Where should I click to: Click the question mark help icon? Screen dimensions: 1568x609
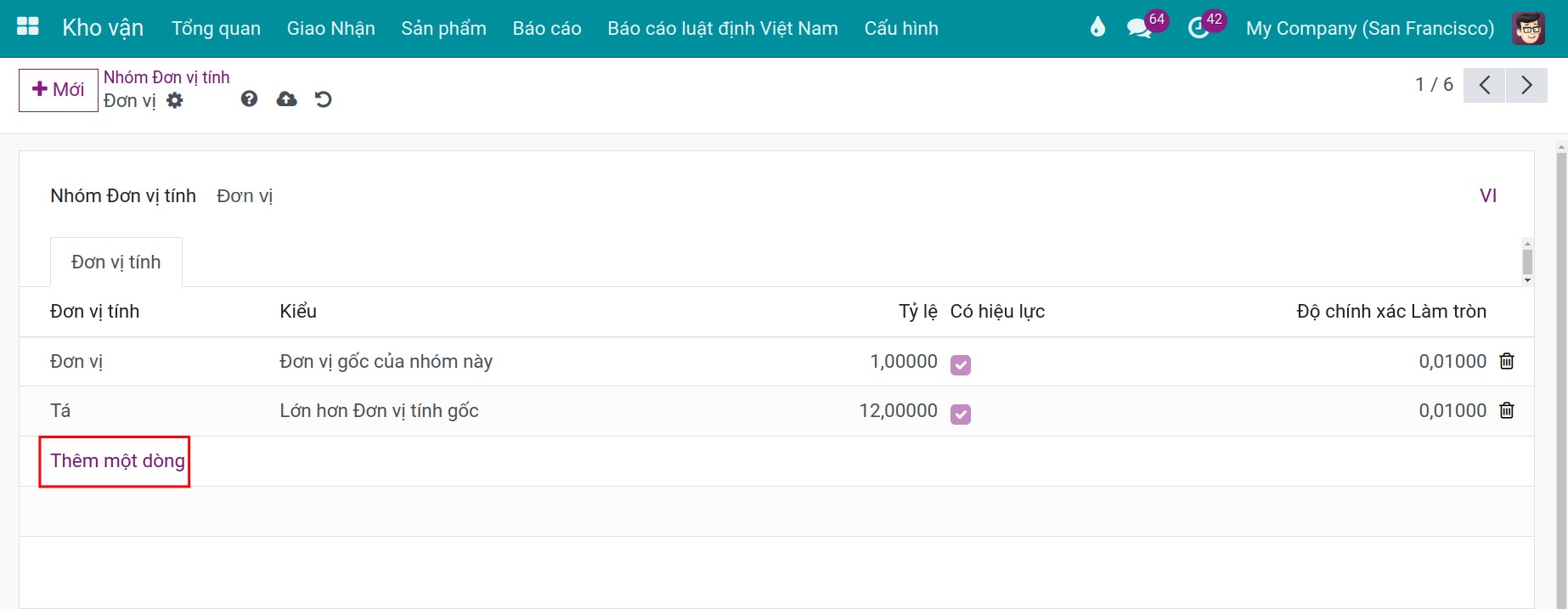[249, 99]
